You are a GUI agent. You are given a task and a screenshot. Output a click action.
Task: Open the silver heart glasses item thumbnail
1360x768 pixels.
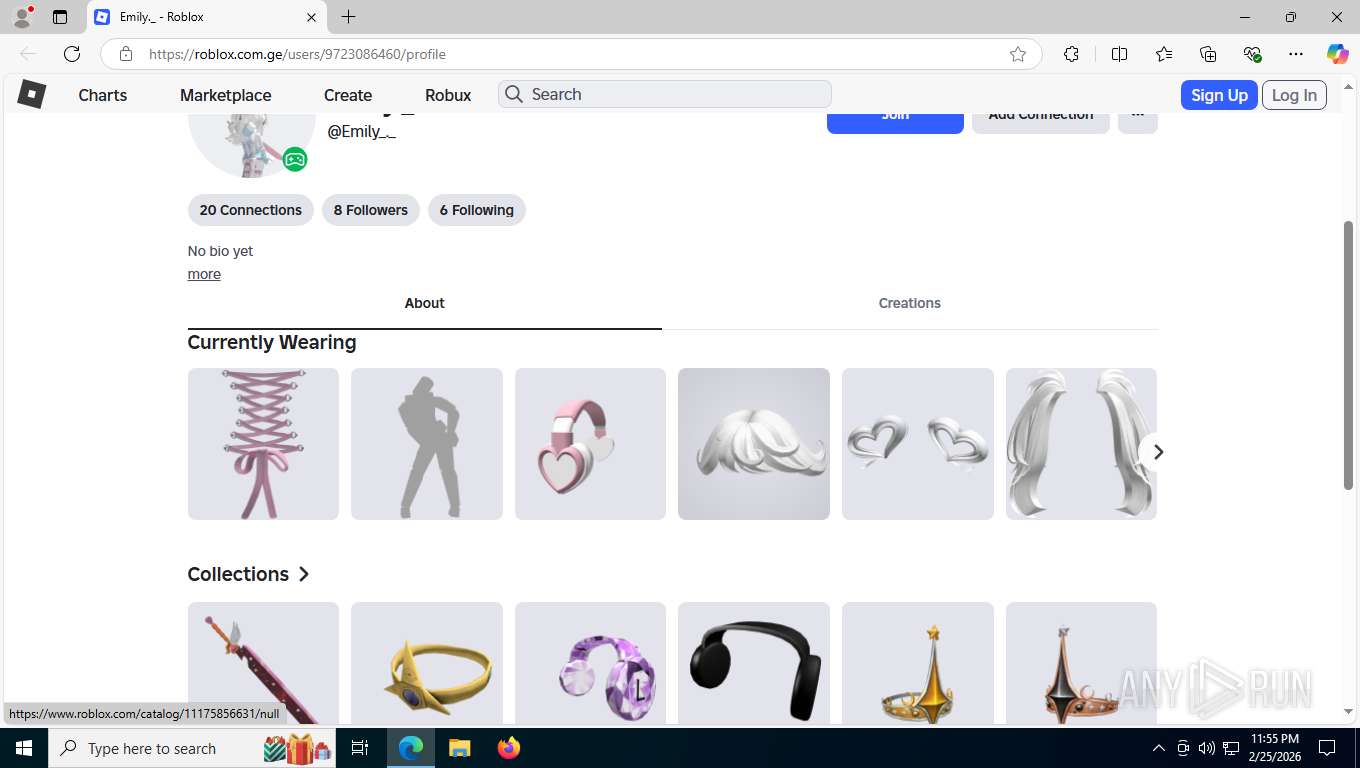[x=918, y=444]
